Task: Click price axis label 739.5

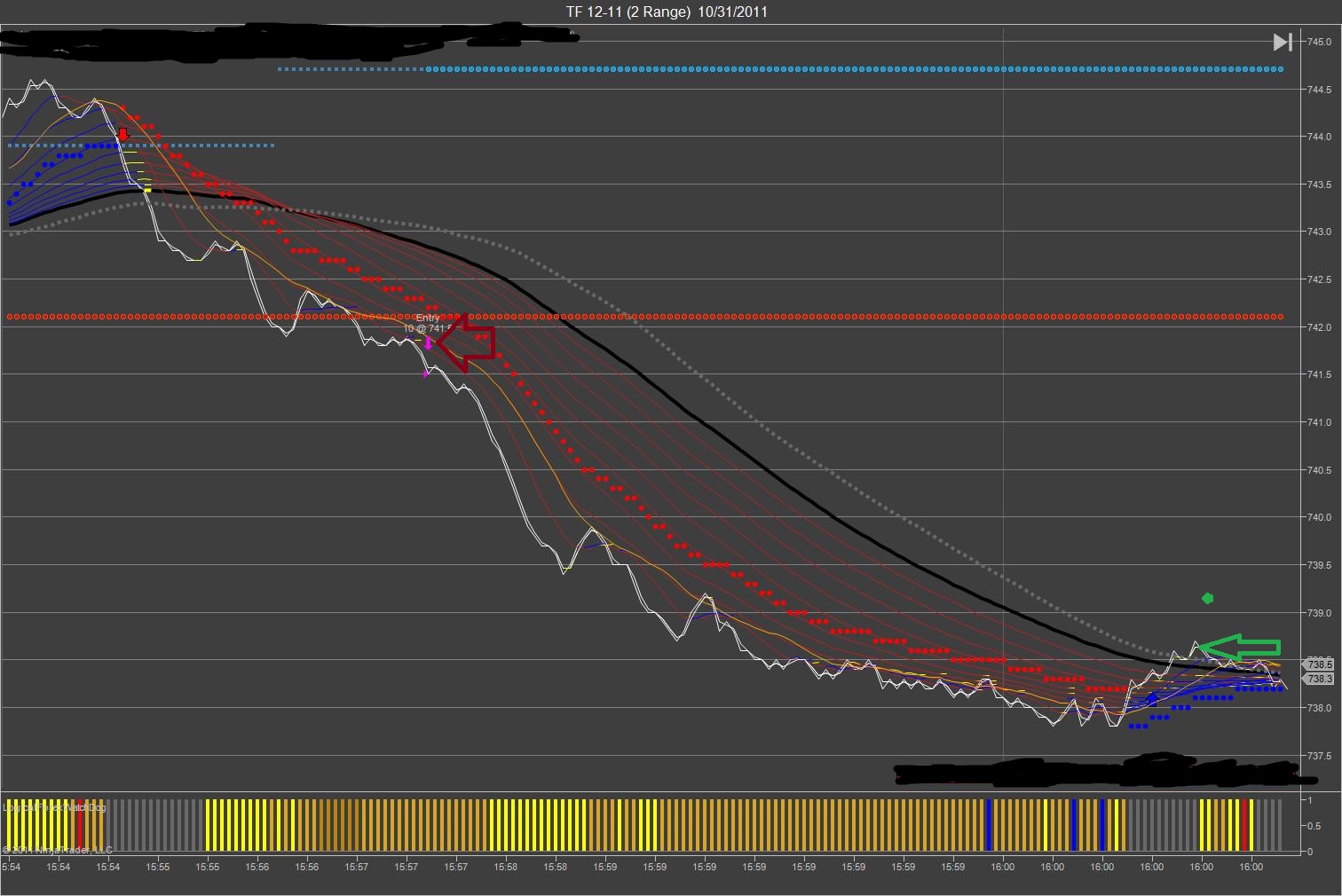Action: pos(1319,565)
